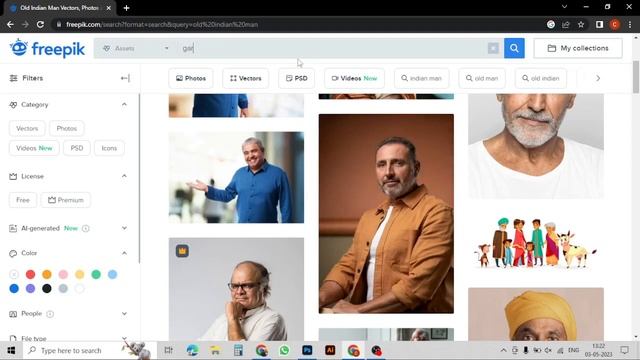The width and height of the screenshot is (640, 360).
Task: Open File Explorer from the taskbar
Action: (x=215, y=350)
